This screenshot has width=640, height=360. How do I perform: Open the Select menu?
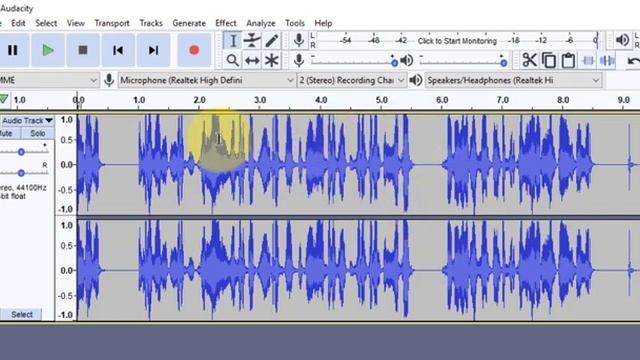[46, 23]
